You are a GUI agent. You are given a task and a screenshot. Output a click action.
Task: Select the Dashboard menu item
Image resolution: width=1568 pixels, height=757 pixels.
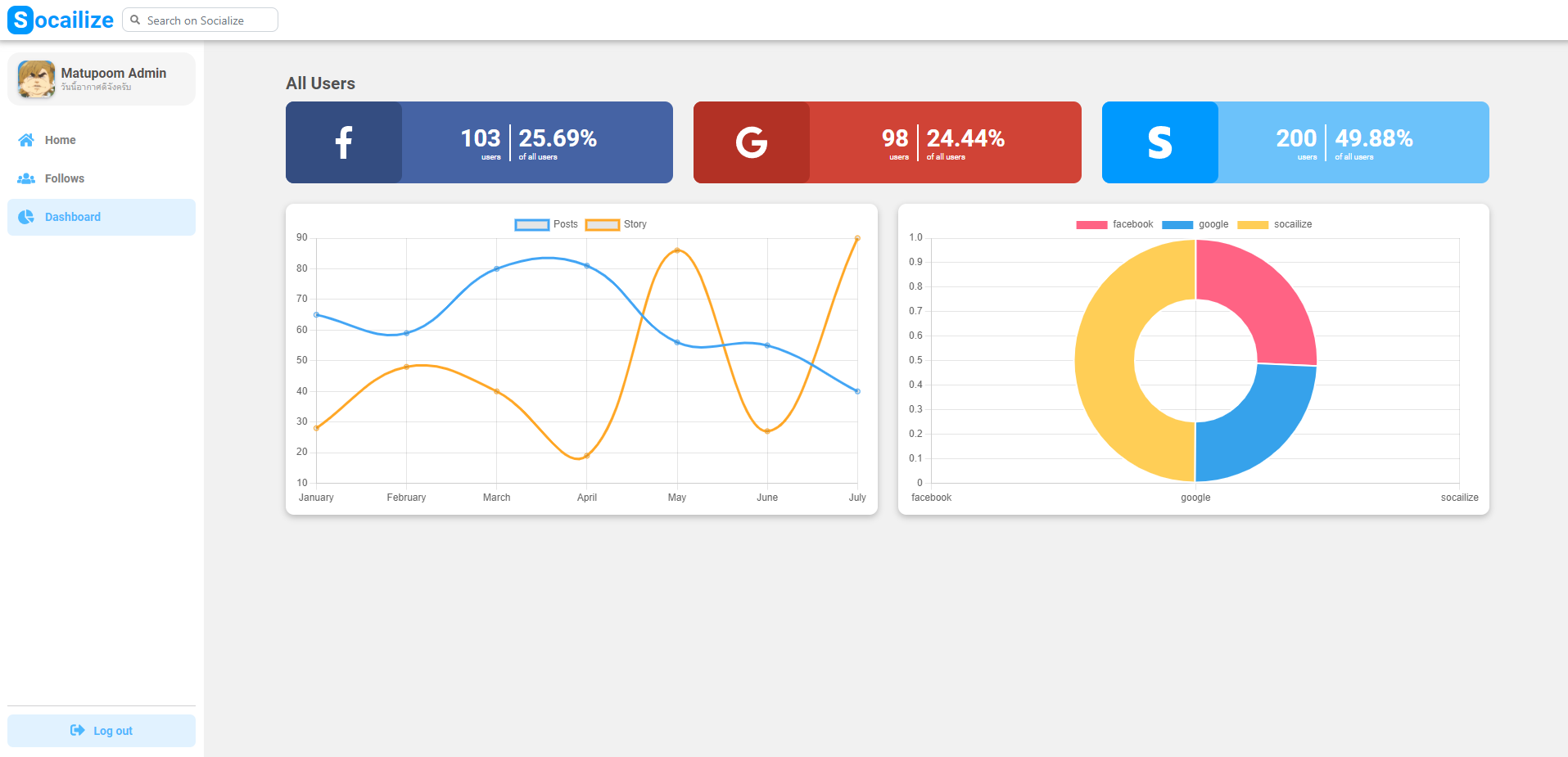pyautogui.click(x=102, y=217)
